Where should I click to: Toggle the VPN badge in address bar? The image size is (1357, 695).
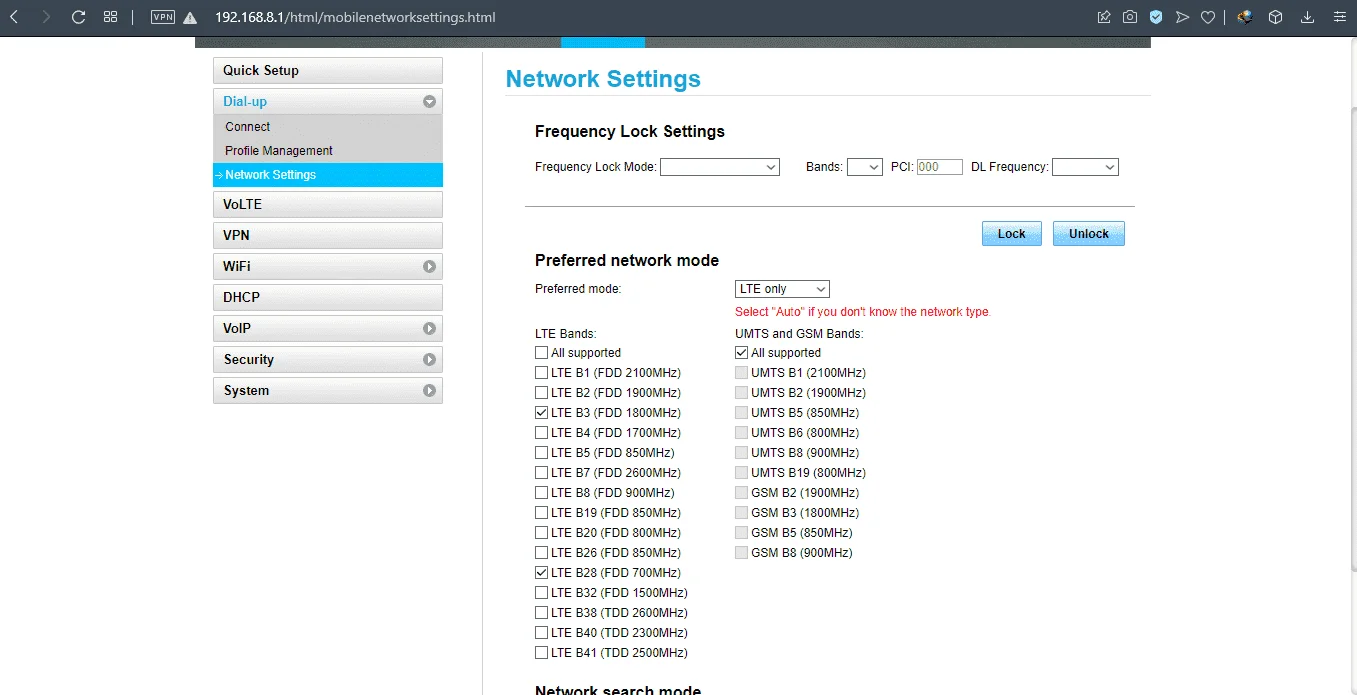point(163,17)
